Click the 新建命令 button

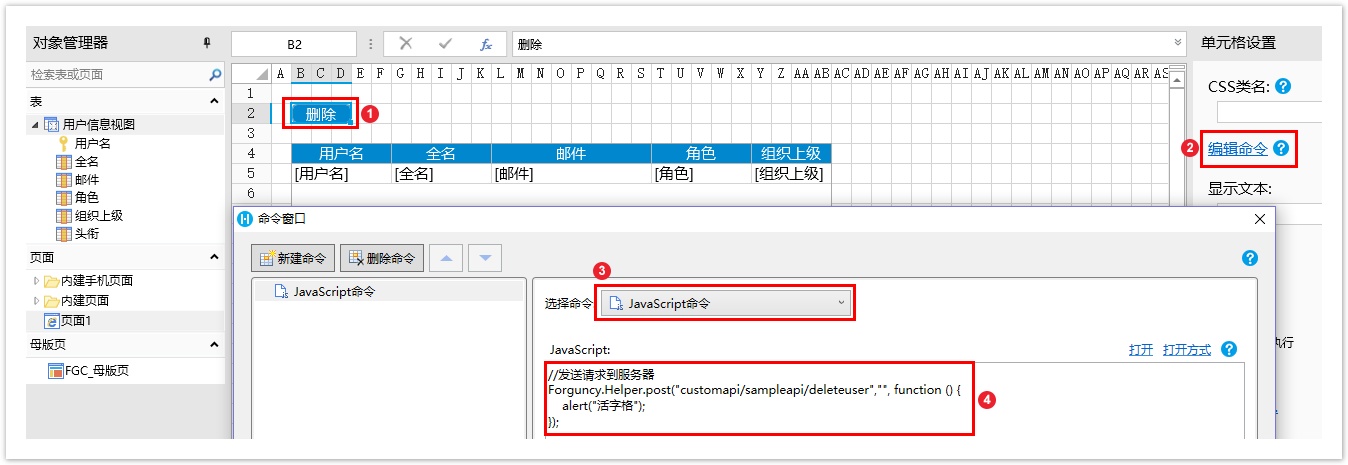[x=293, y=258]
